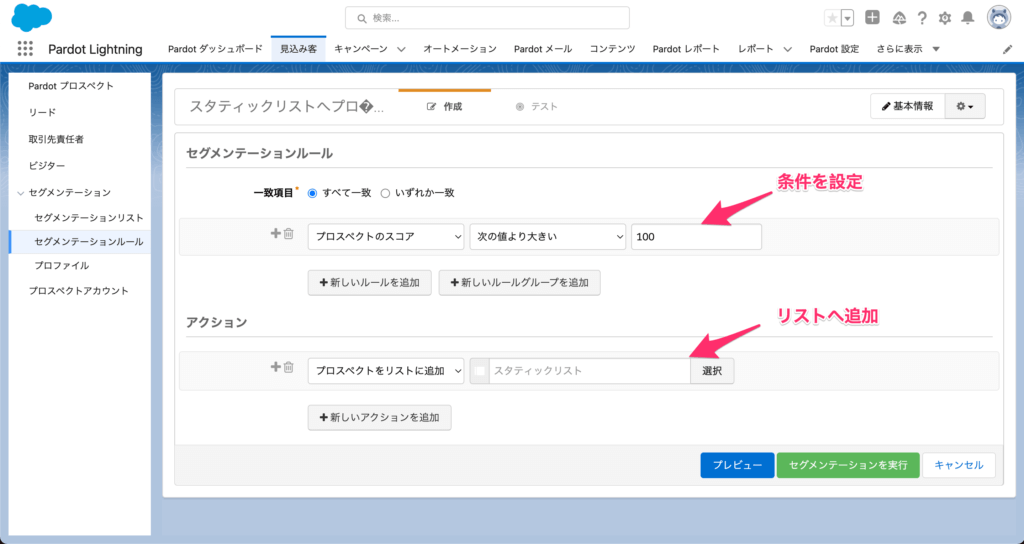The height and width of the screenshot is (544, 1024).
Task: Click 新しいルールを追加 button
Action: click(370, 283)
